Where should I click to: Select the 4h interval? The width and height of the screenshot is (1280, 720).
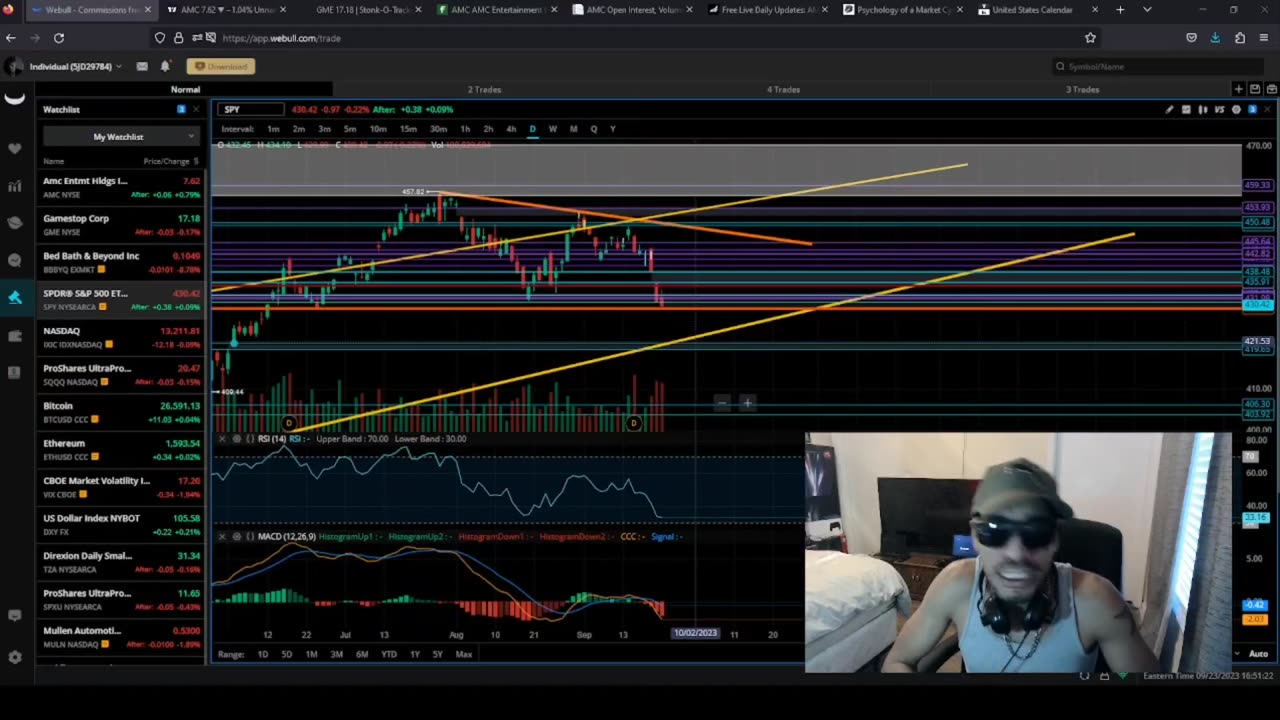click(511, 129)
